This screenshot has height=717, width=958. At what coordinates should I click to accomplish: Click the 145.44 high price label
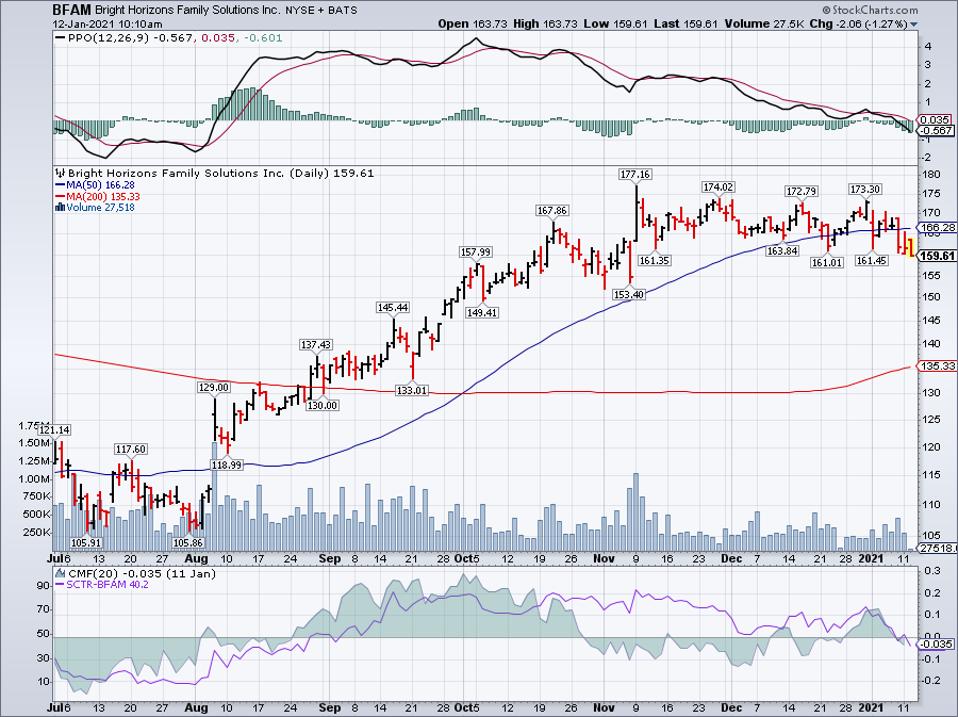click(x=392, y=308)
